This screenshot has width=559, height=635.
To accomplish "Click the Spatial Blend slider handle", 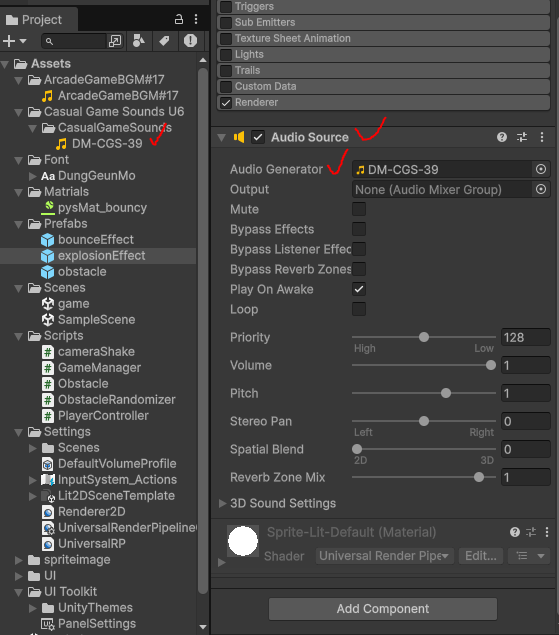I will coord(357,449).
